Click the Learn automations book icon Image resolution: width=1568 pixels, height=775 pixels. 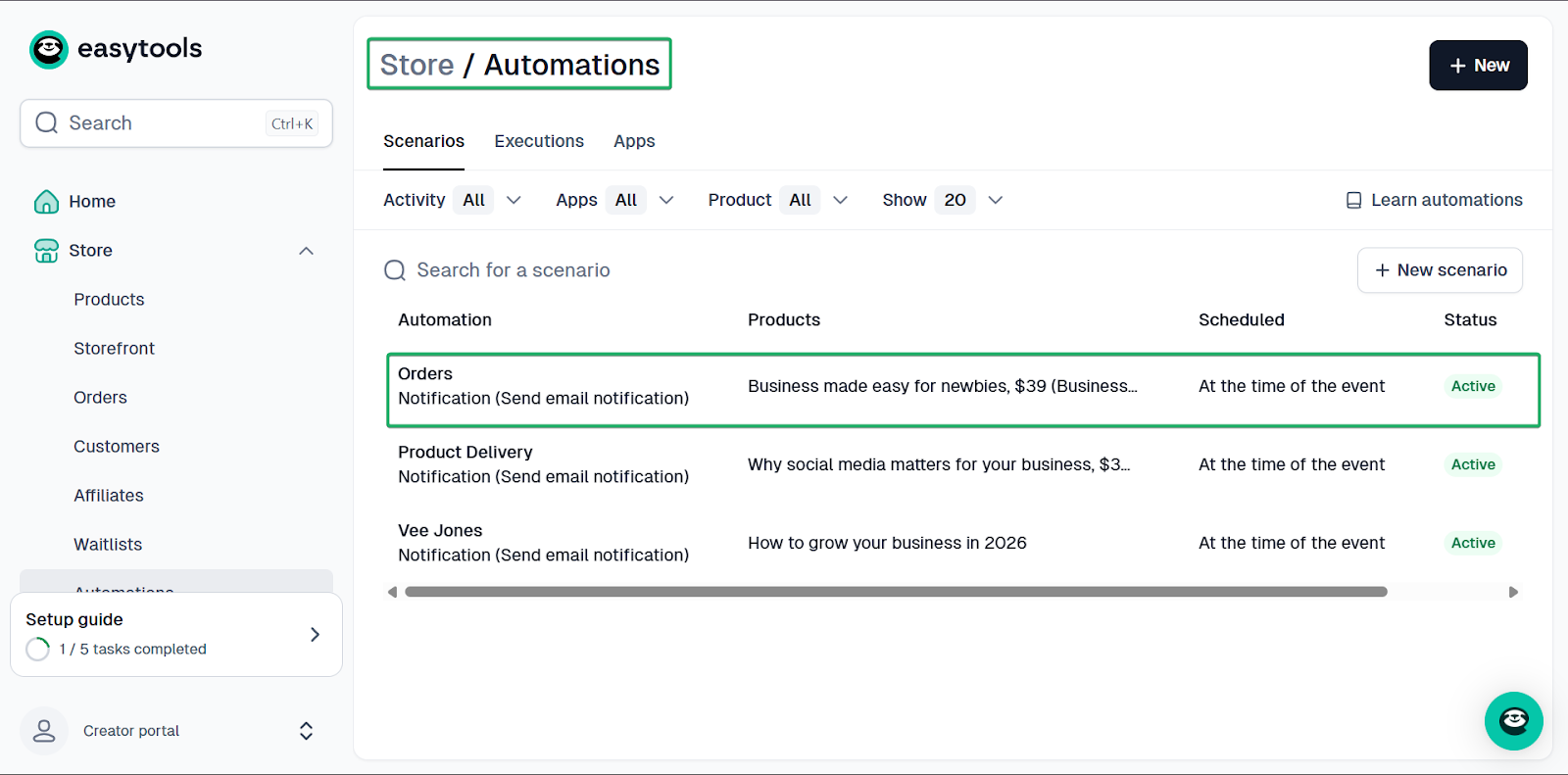1353,201
